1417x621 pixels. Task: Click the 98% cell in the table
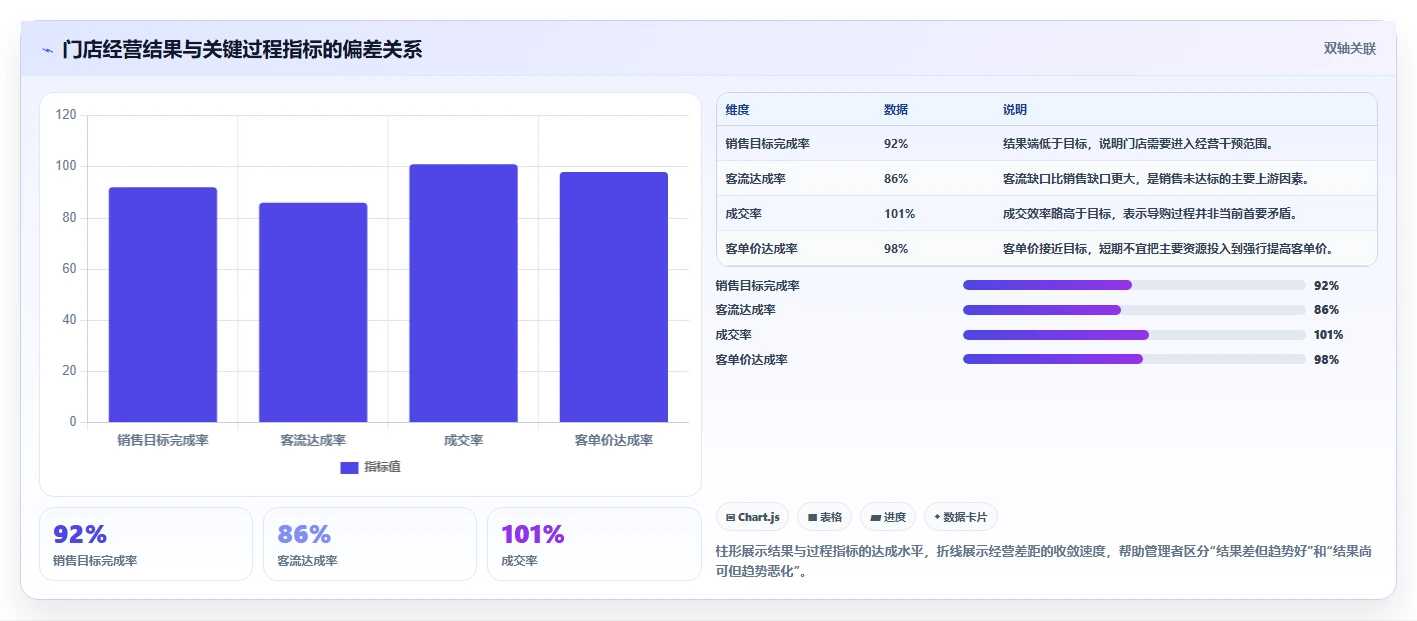pyautogui.click(x=896, y=248)
